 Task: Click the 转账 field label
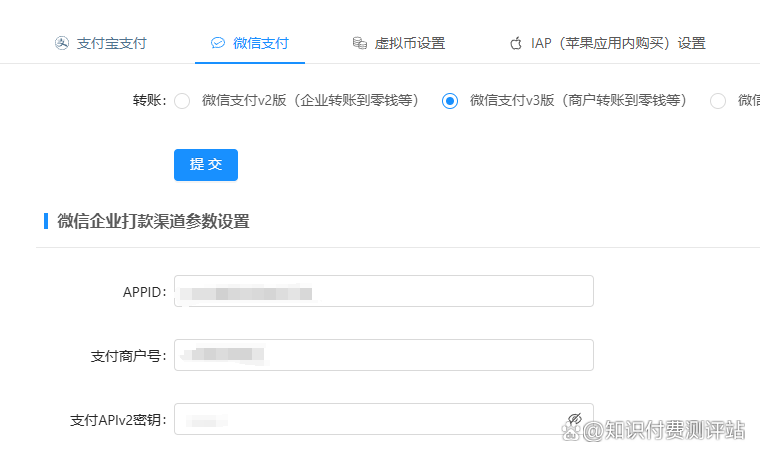point(149,100)
